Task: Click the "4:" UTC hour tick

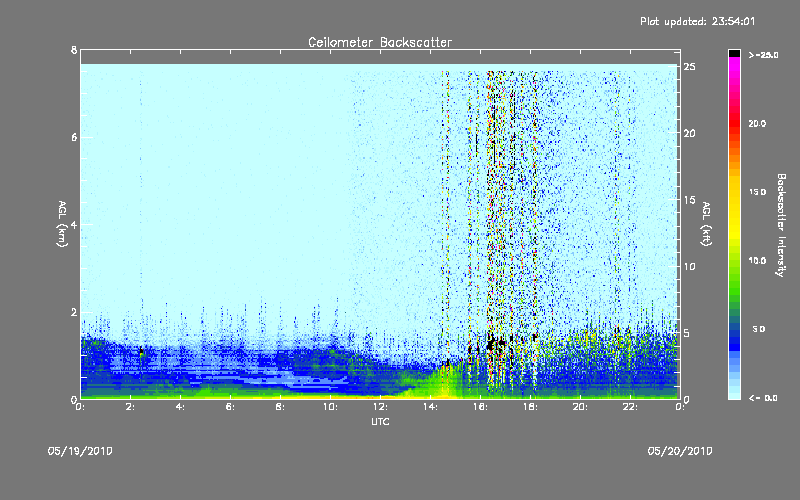Action: pos(181,407)
